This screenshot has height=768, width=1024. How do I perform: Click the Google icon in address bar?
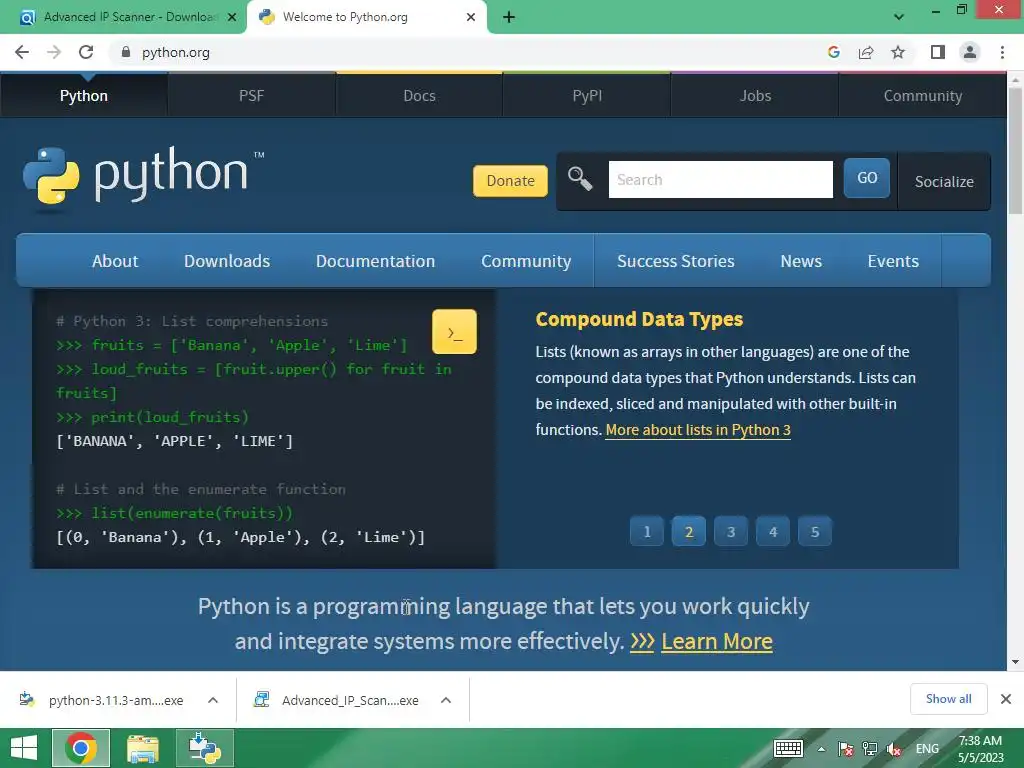(x=833, y=52)
